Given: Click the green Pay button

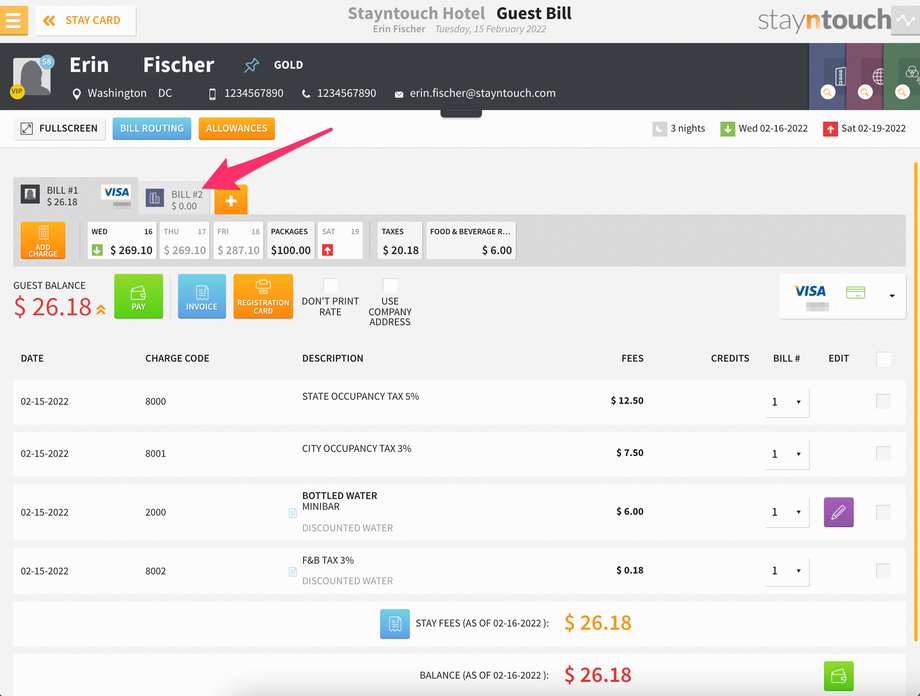Looking at the screenshot, I should point(138,296).
